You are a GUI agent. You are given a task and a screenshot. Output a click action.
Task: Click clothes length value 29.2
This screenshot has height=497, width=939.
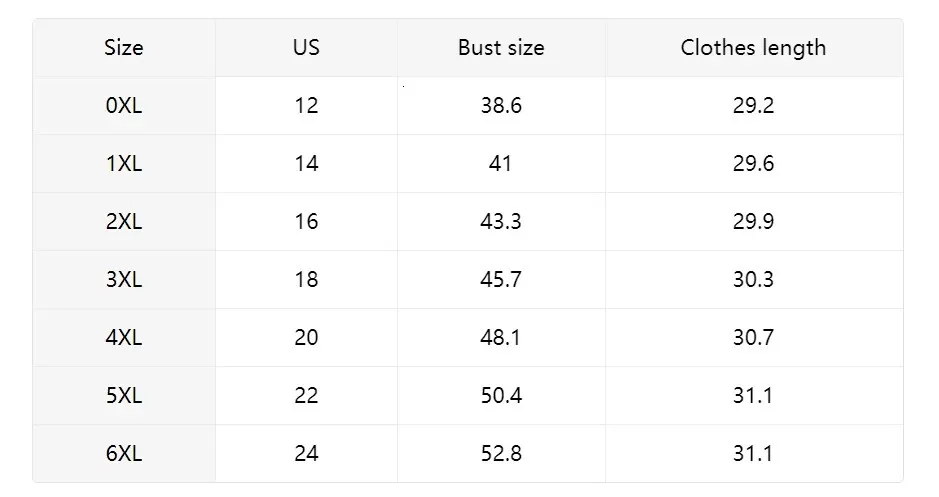[x=753, y=105]
